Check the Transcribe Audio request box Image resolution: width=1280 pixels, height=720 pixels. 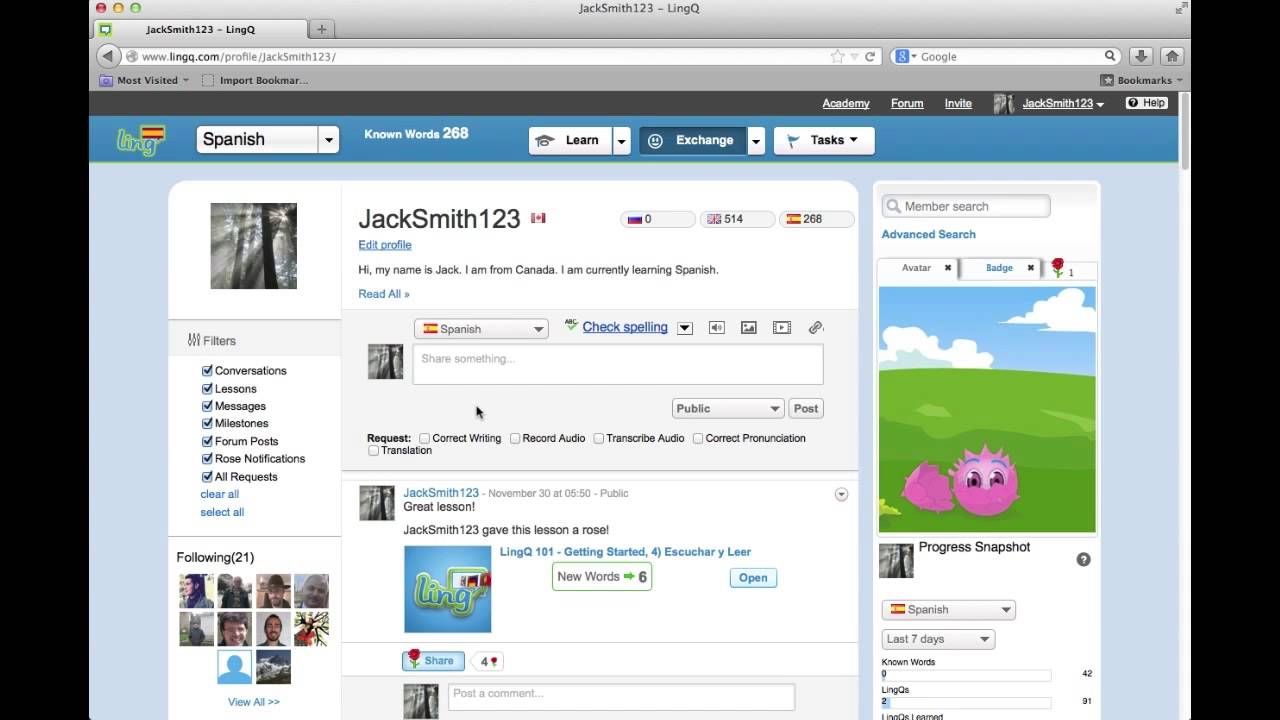599,438
